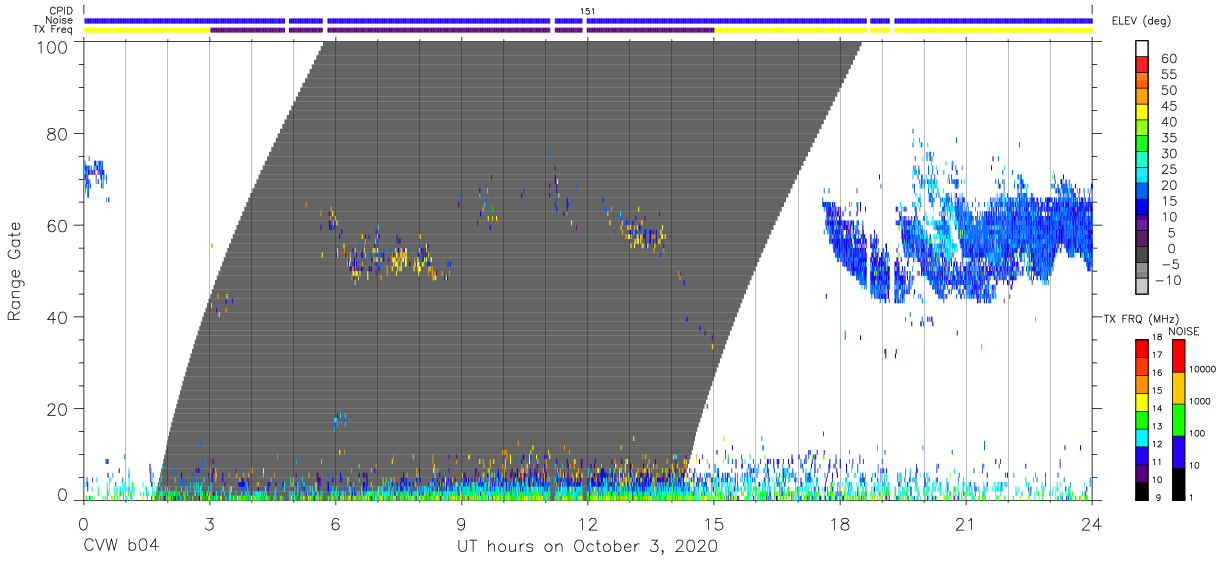Click the 35 label on the ELEV scale
The image size is (1228, 567).
tap(1168, 138)
